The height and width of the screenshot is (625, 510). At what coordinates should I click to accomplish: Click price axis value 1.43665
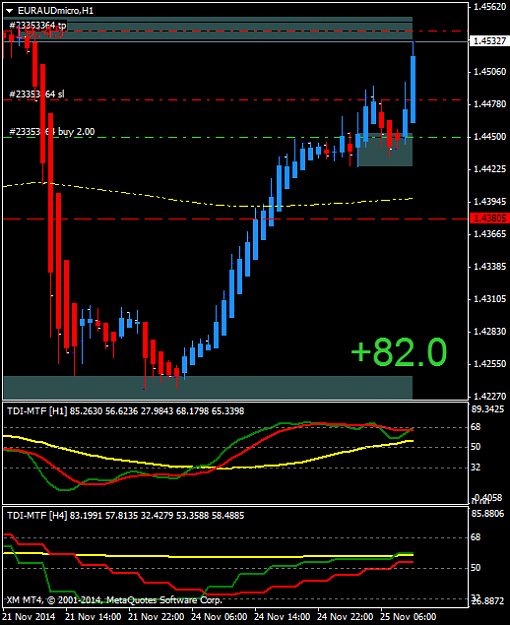coord(490,234)
